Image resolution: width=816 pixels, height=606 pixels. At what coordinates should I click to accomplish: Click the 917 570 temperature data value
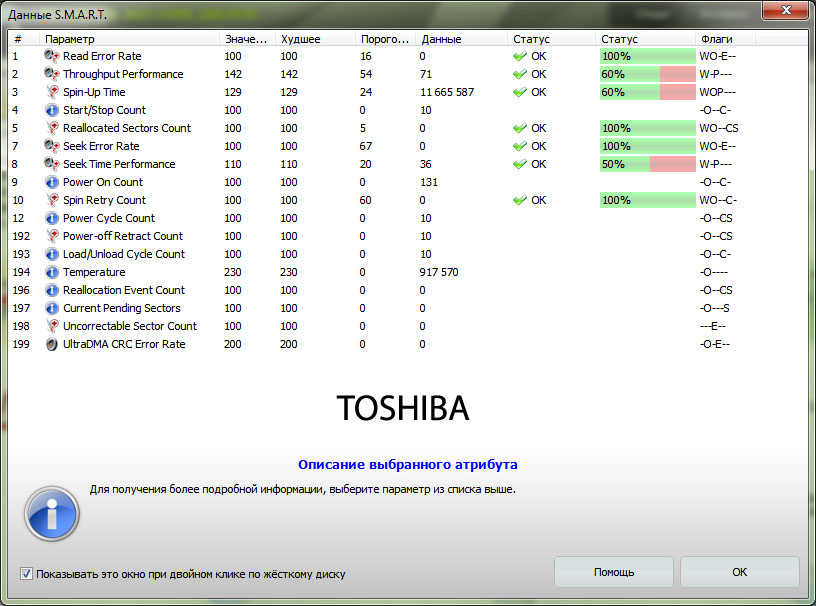[439, 272]
